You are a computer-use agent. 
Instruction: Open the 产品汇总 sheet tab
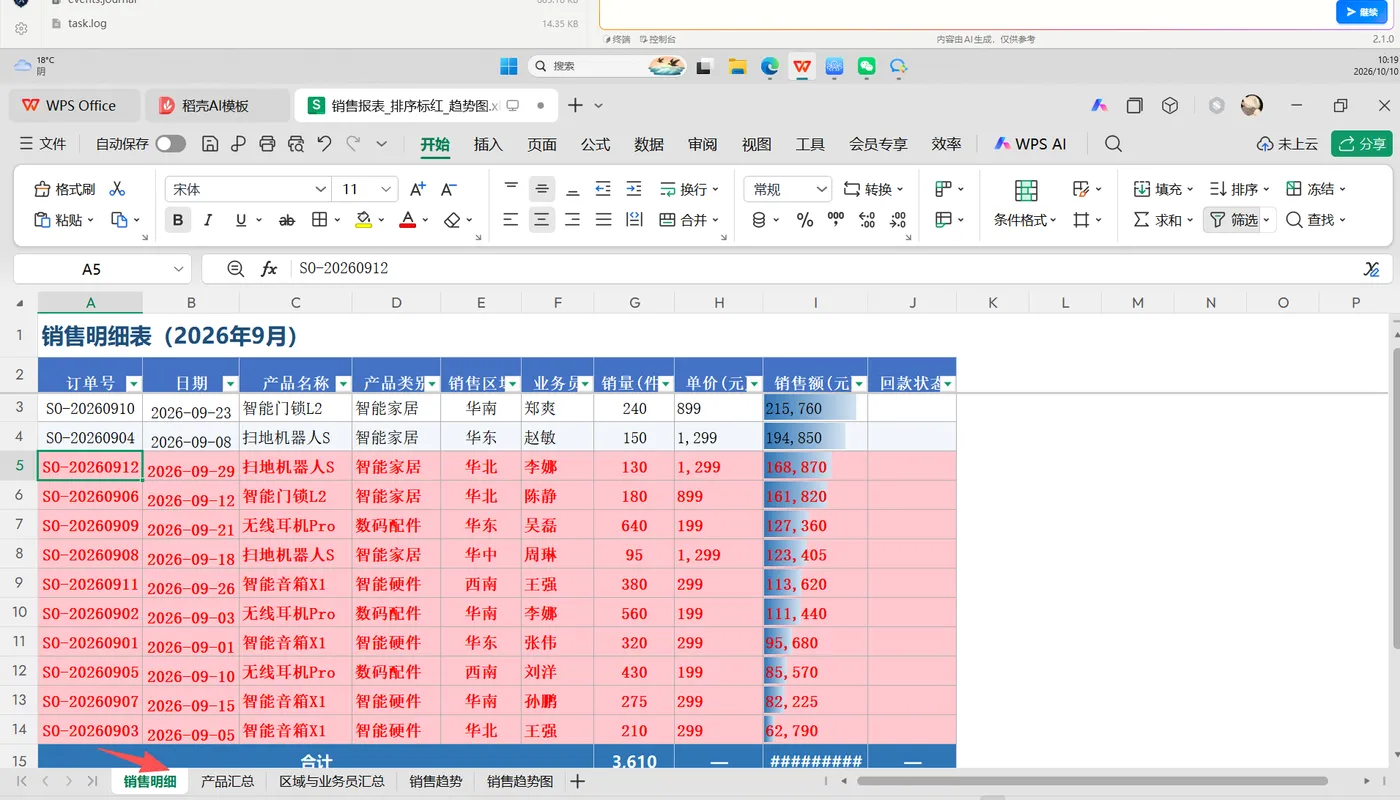(x=228, y=782)
